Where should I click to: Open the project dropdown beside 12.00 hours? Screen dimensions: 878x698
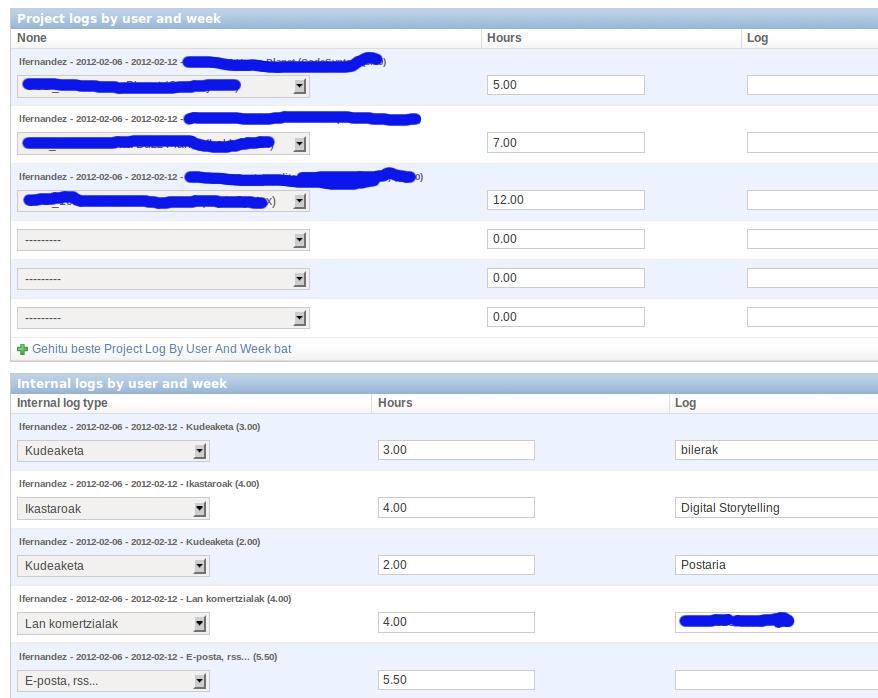[x=164, y=201]
